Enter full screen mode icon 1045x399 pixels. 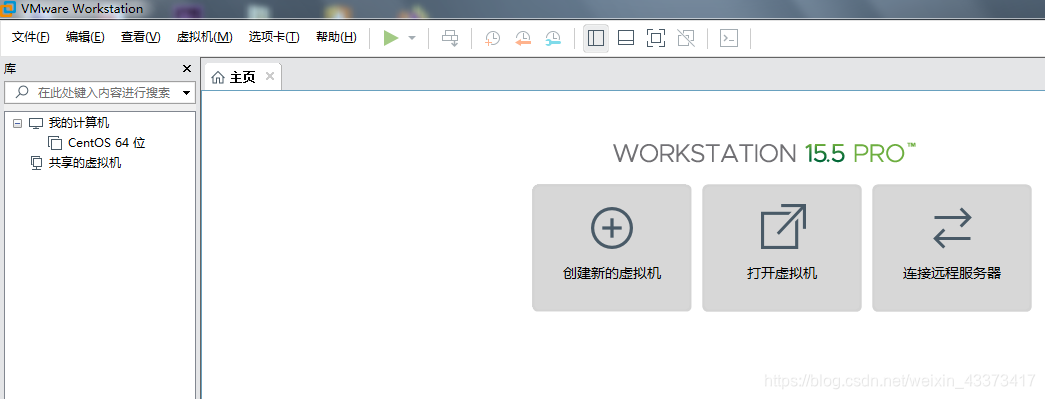tap(656, 38)
